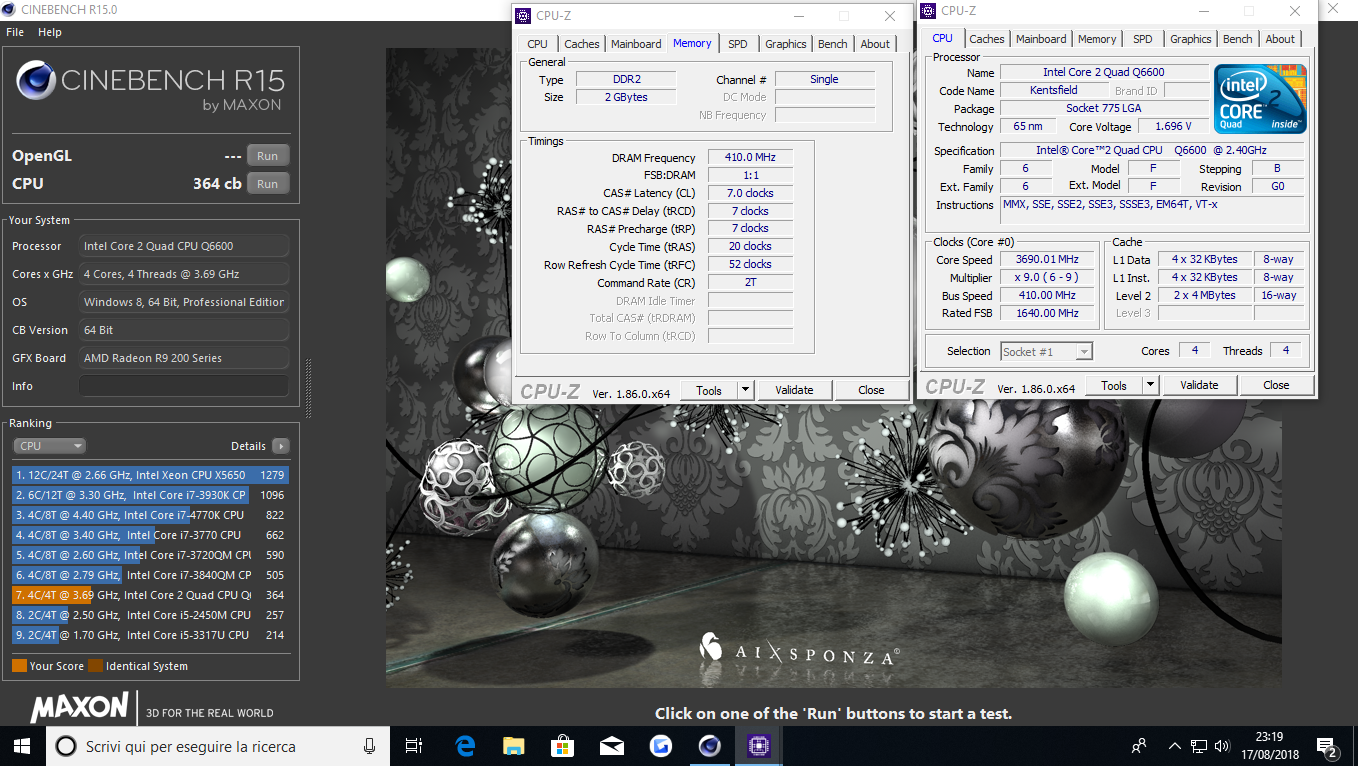The image size is (1358, 766).
Task: Open the Mail app from the taskbar
Action: pyautogui.click(x=612, y=746)
